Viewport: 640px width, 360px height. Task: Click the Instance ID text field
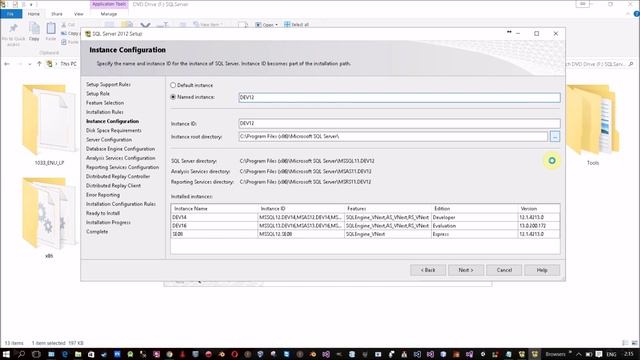tap(399, 123)
